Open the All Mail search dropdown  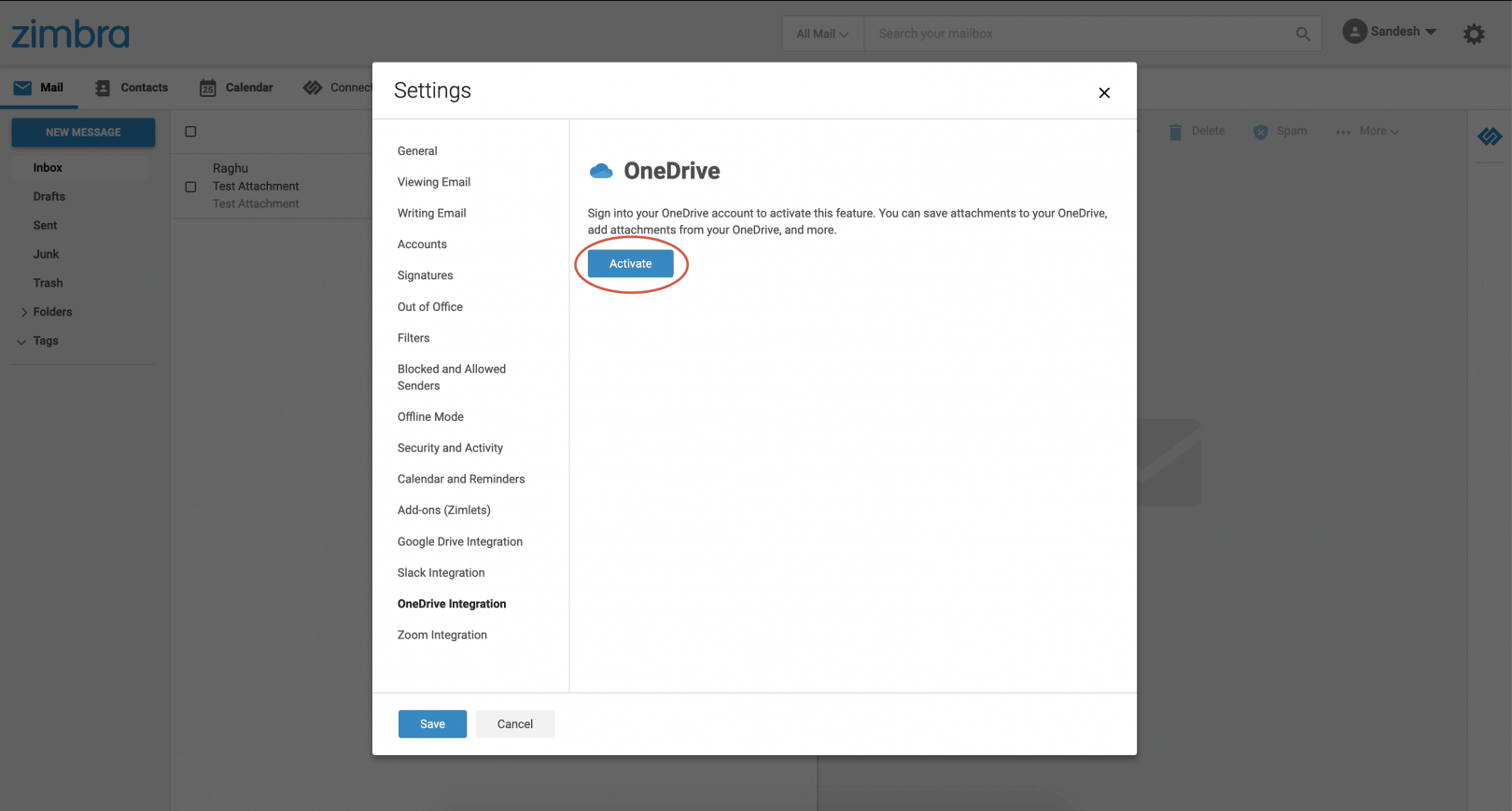pos(822,34)
